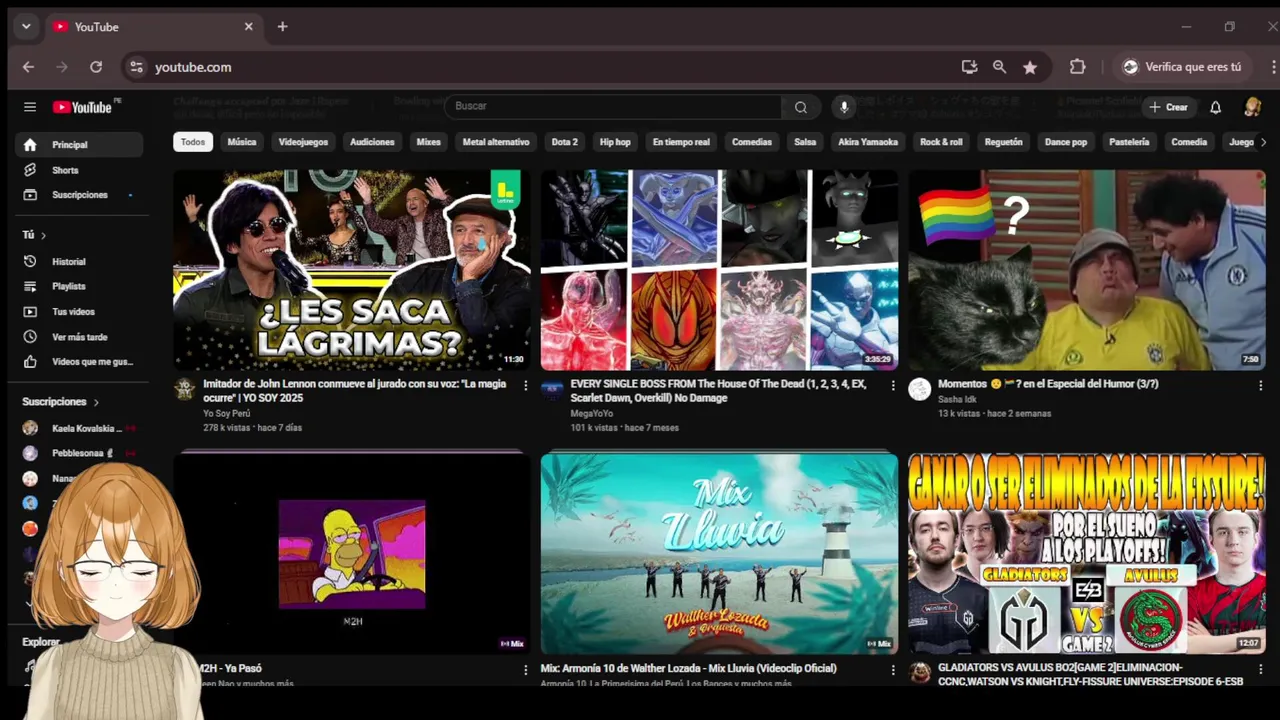Select the Dota 2 filter chip
Screen dimensions: 1280x720
point(564,142)
